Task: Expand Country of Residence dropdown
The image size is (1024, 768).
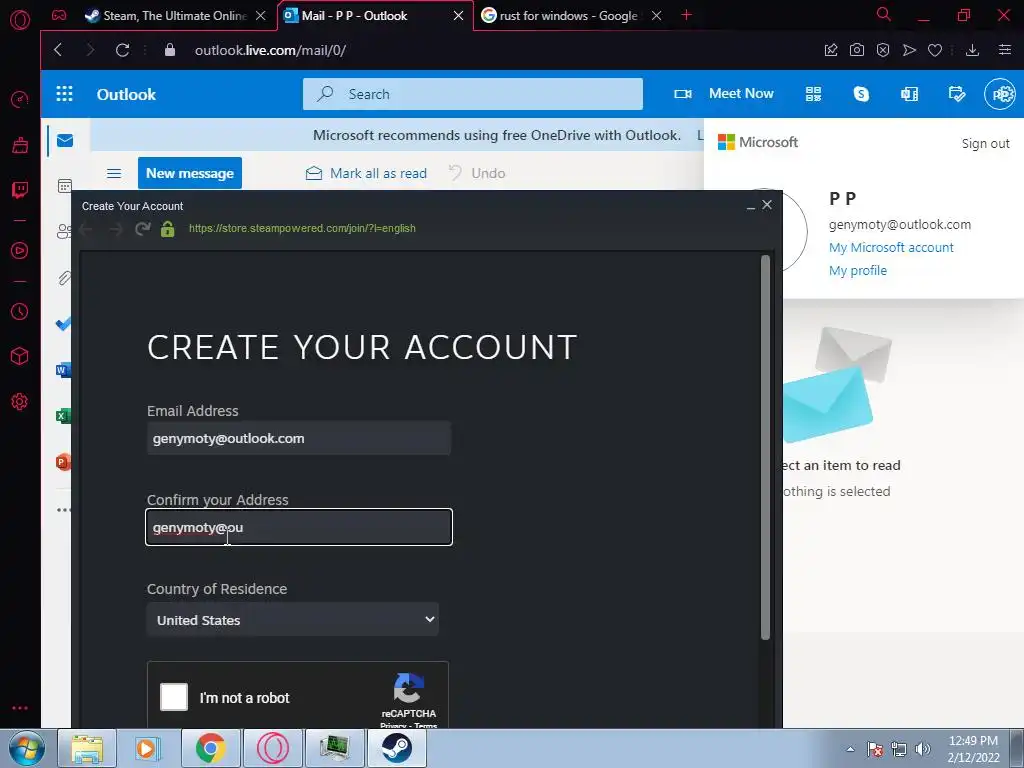Action: 293,620
